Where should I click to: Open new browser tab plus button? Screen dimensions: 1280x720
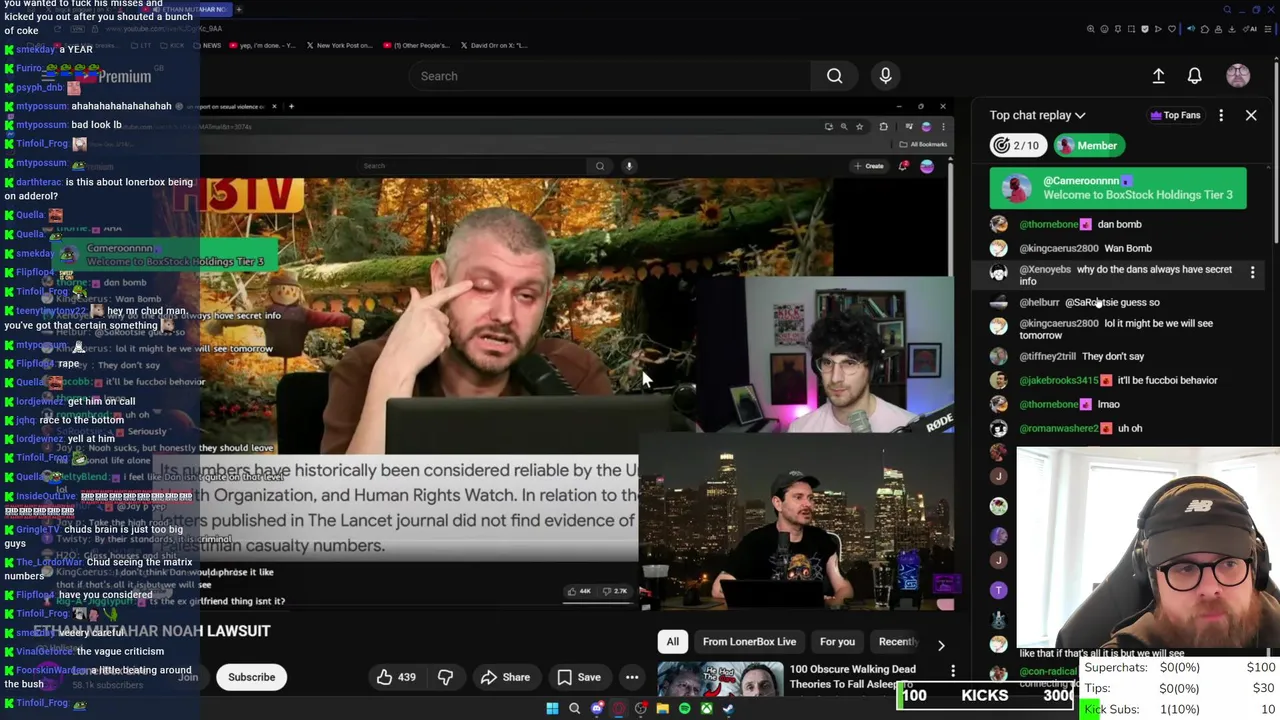point(238,9)
